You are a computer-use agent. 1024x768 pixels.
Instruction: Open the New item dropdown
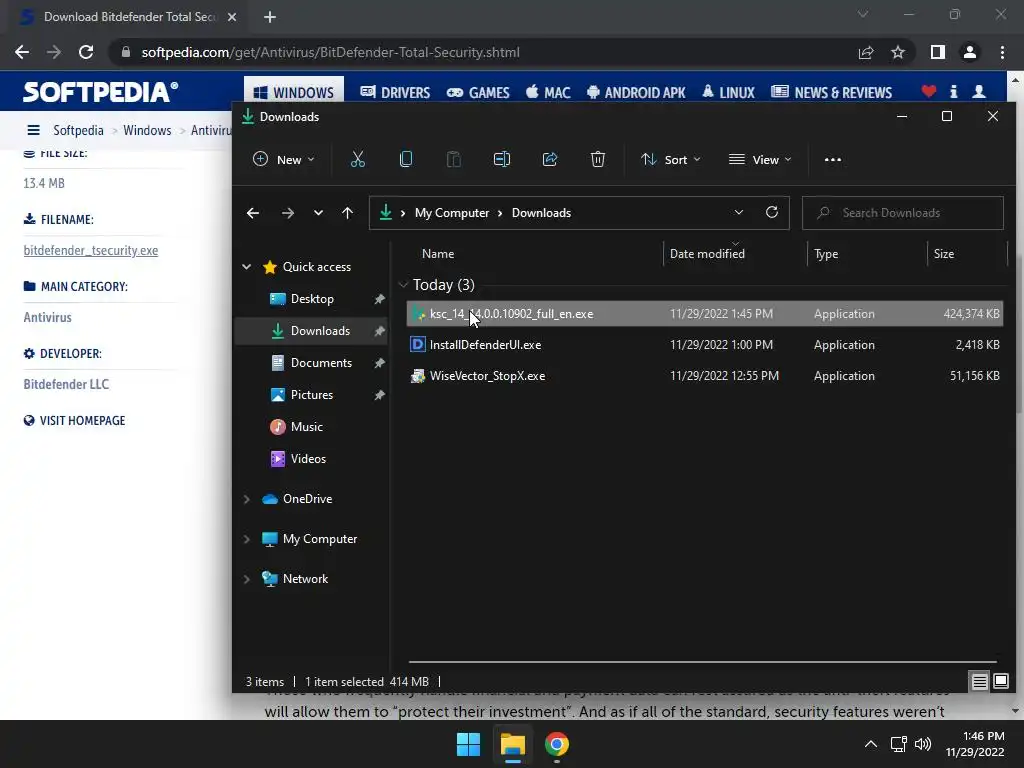[284, 159]
